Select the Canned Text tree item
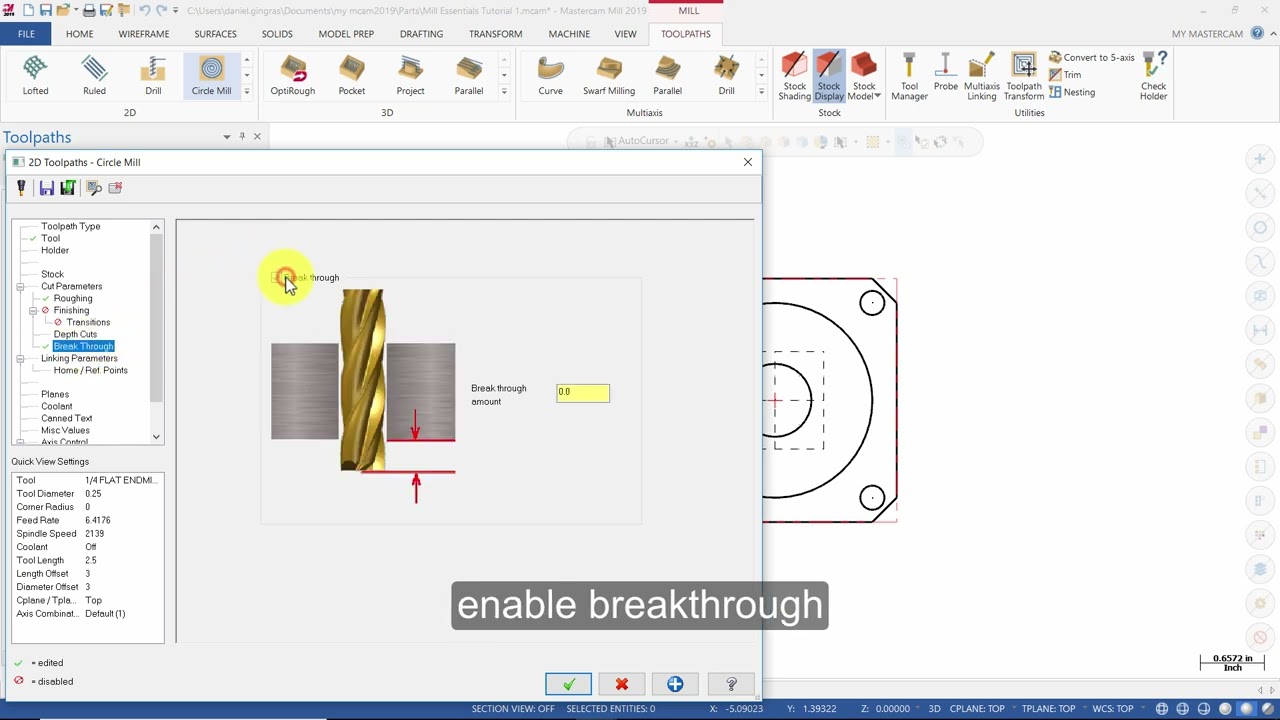This screenshot has height=720, width=1280. click(x=66, y=418)
